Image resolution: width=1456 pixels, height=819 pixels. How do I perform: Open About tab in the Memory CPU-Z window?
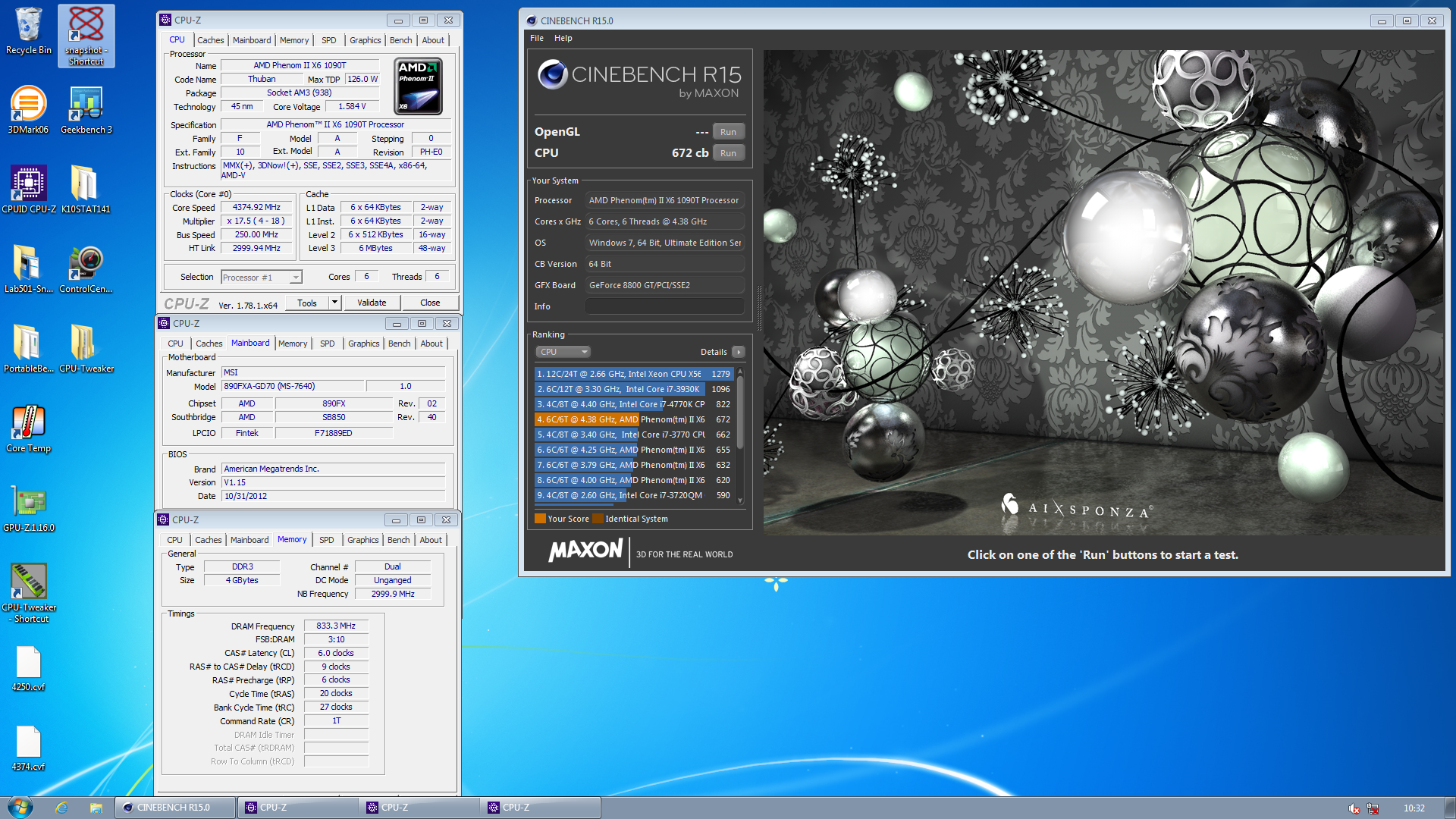click(431, 540)
